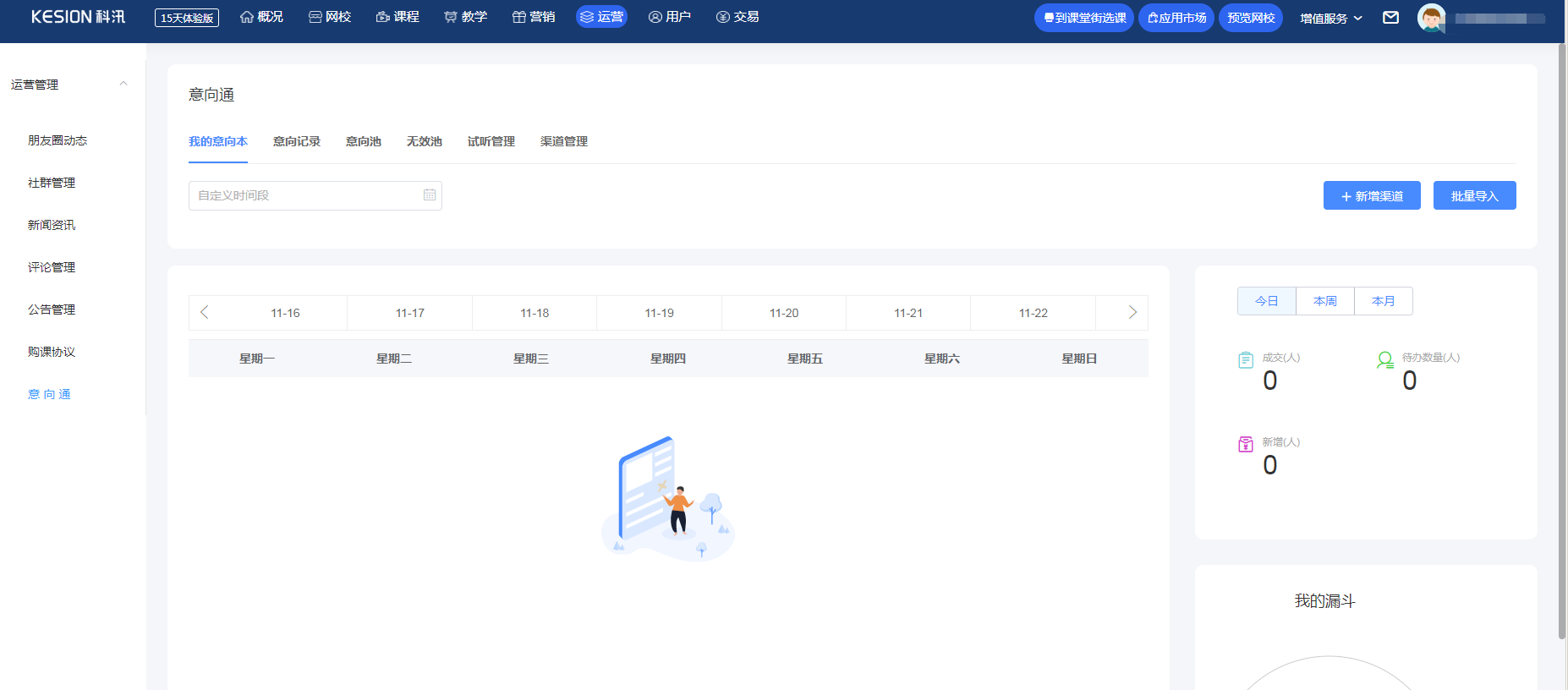The width and height of the screenshot is (1568, 690).
Task: Click the 新增渠道 button
Action: pyautogui.click(x=1371, y=196)
